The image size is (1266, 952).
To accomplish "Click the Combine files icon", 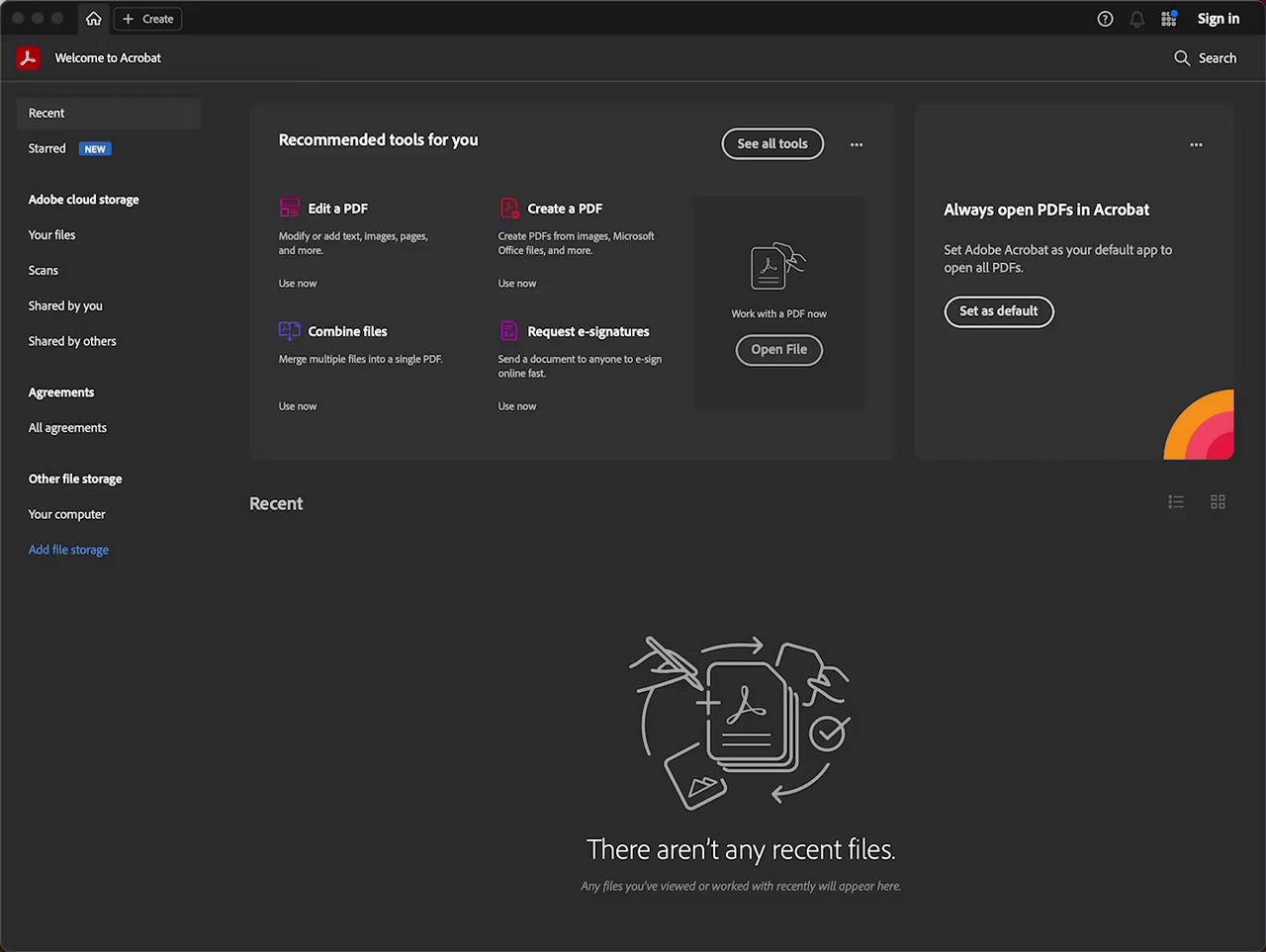I will tap(289, 331).
